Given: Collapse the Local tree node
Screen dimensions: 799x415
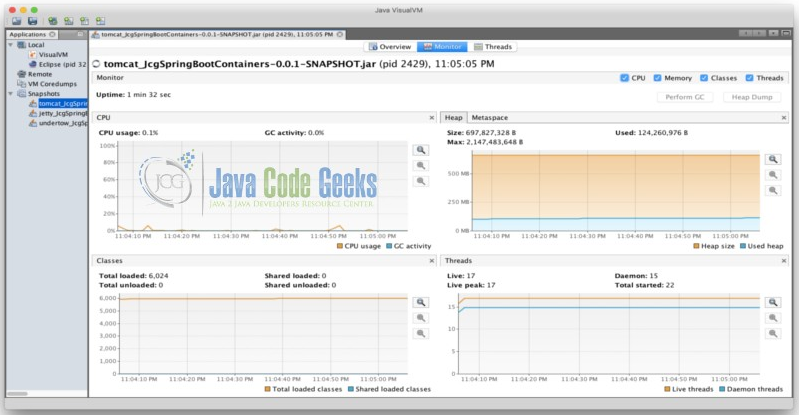Looking at the screenshot, I should pyautogui.click(x=11, y=45).
